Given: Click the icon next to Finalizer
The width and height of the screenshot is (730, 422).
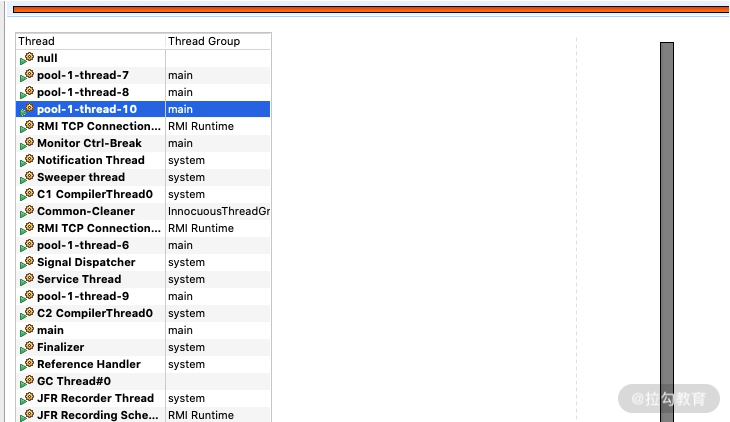Looking at the screenshot, I should coord(27,348).
